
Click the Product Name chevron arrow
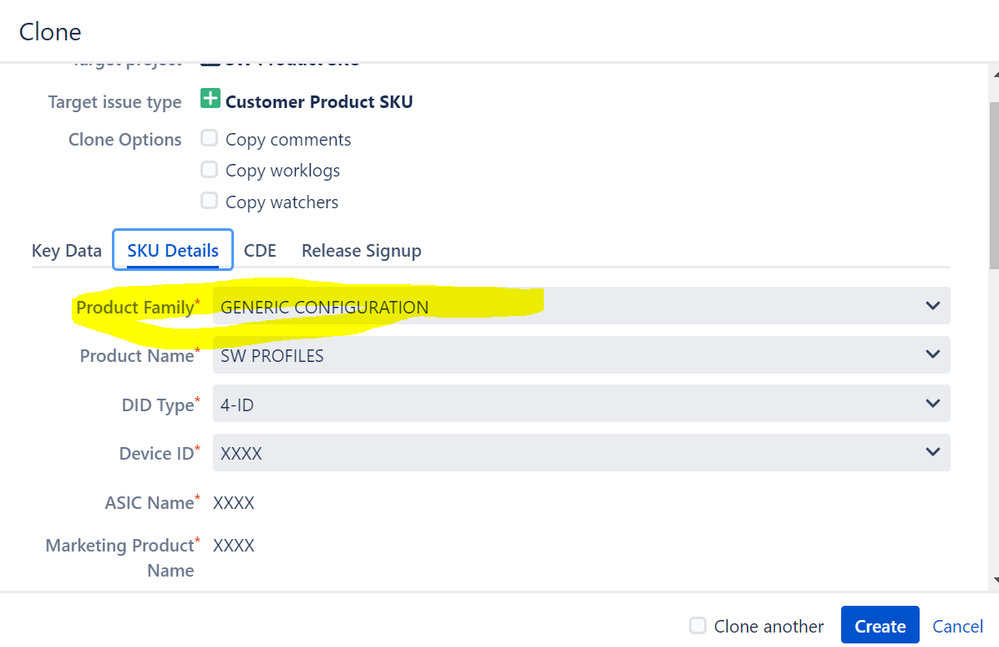[x=933, y=354]
